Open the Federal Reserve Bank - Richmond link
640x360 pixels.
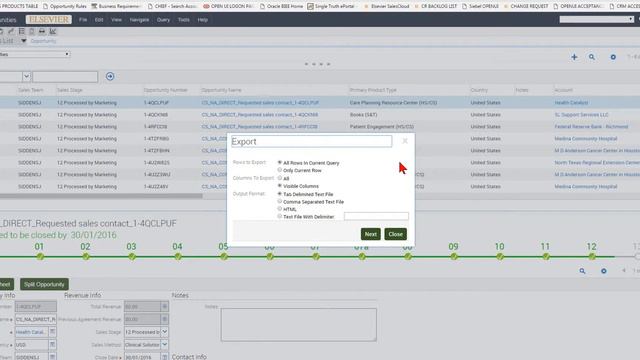[591, 127]
